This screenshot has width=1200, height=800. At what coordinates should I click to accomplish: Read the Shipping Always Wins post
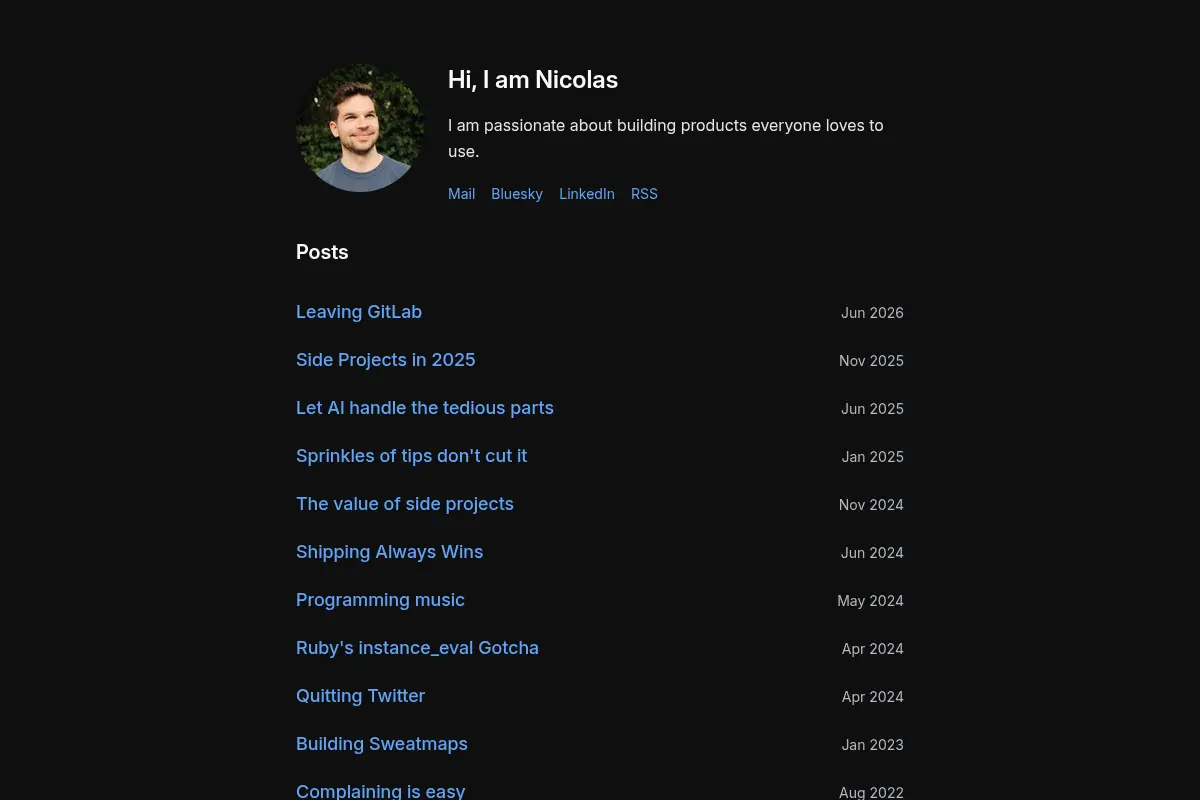click(389, 552)
